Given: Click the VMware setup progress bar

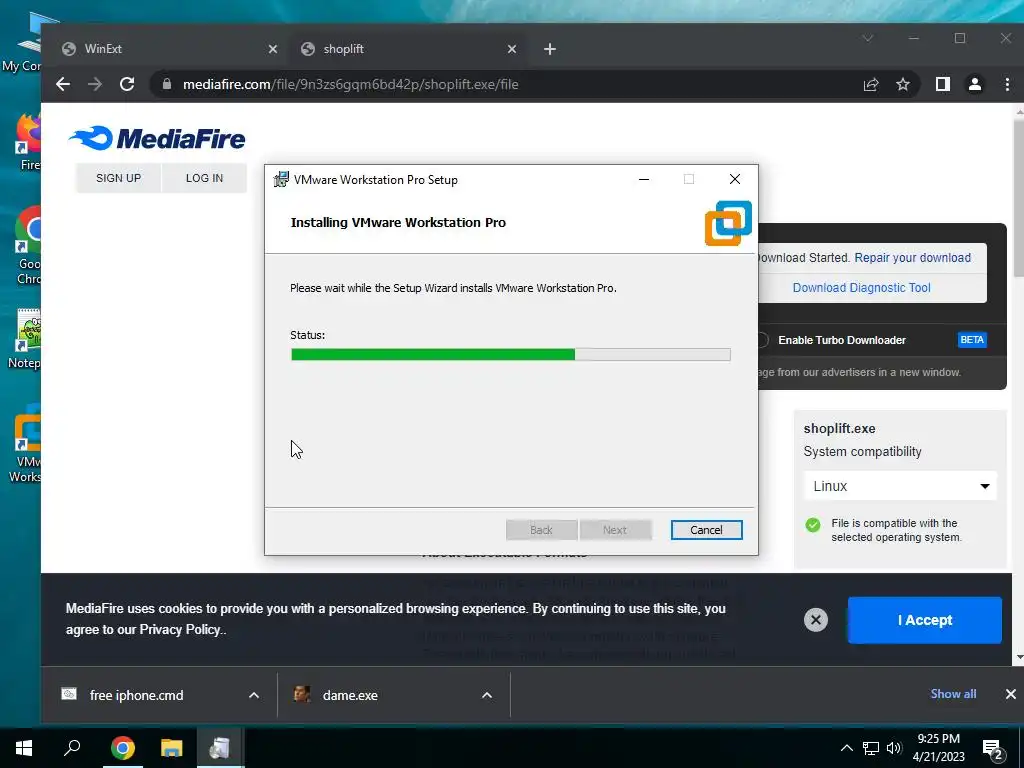Looking at the screenshot, I should pos(511,355).
